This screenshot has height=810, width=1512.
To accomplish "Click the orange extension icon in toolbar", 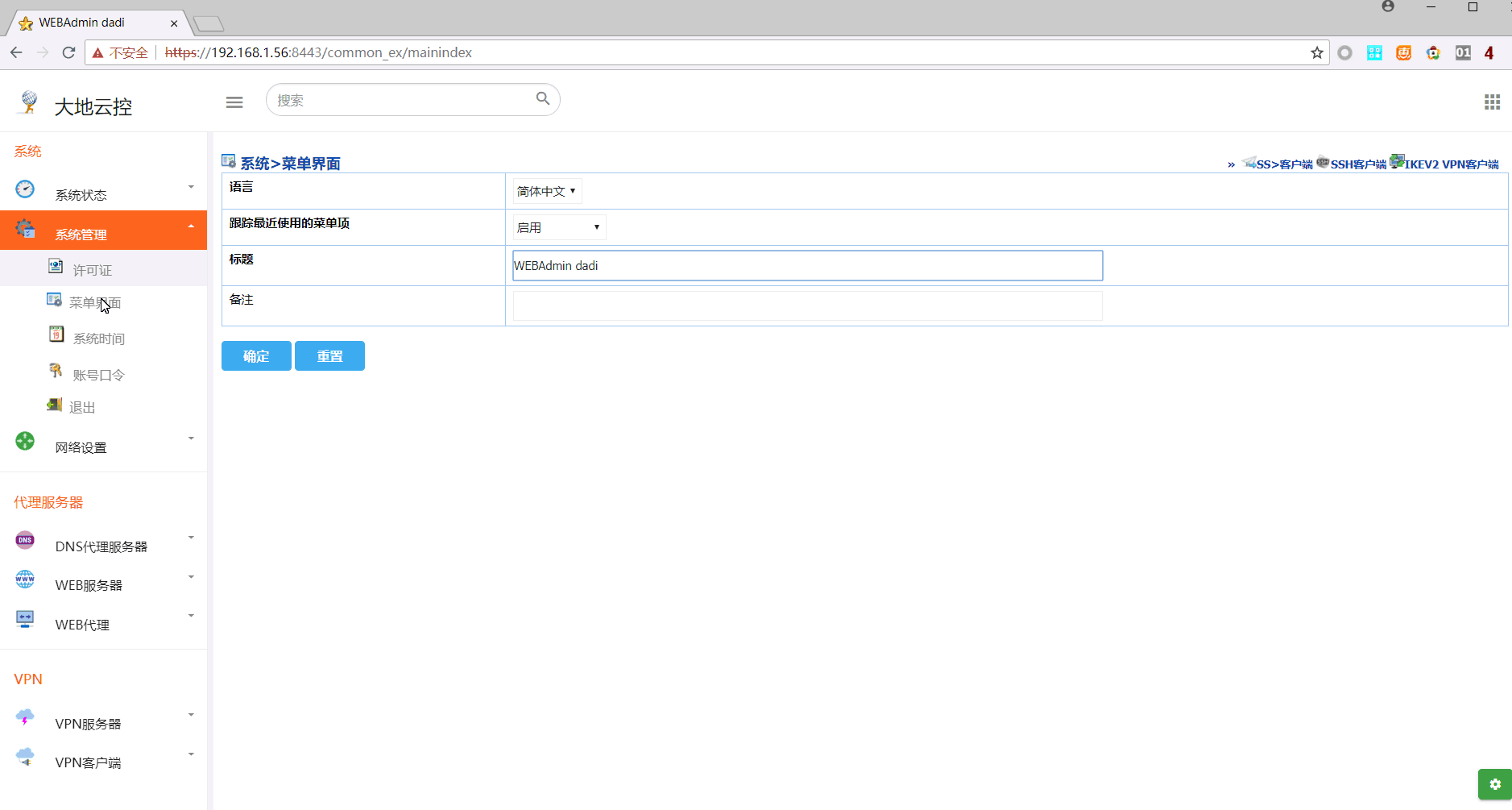I will coord(1403,52).
